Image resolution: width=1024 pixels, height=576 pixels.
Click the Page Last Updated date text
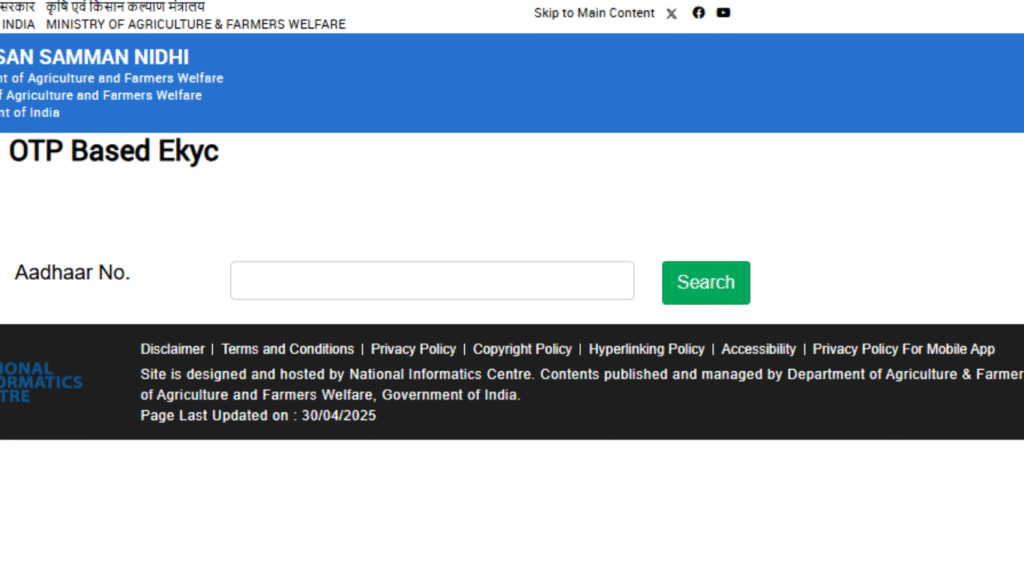click(x=258, y=416)
